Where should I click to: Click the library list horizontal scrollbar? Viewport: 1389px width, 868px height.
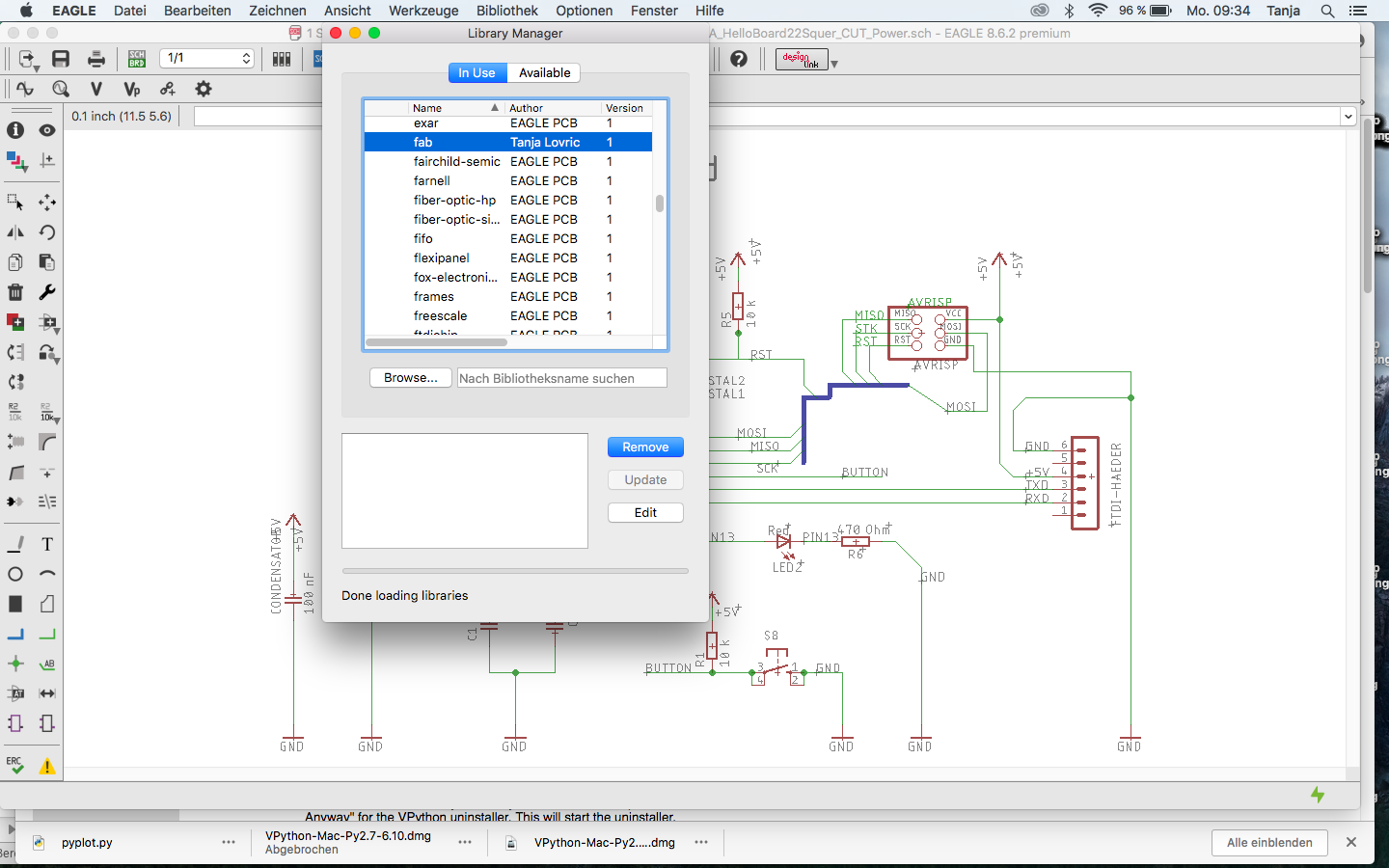[x=436, y=342]
